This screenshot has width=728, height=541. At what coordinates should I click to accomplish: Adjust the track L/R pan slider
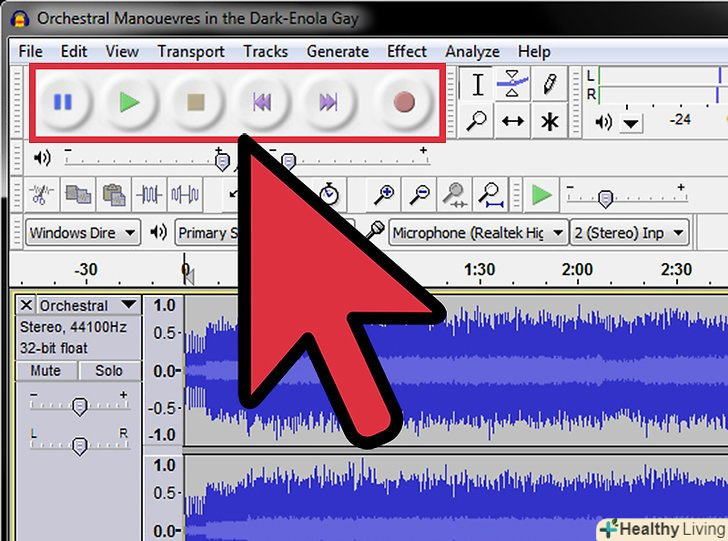click(79, 445)
